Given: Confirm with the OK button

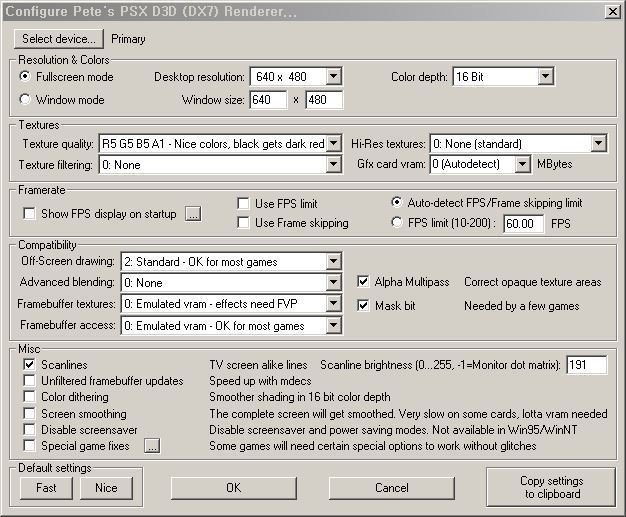Looking at the screenshot, I should click(234, 488).
